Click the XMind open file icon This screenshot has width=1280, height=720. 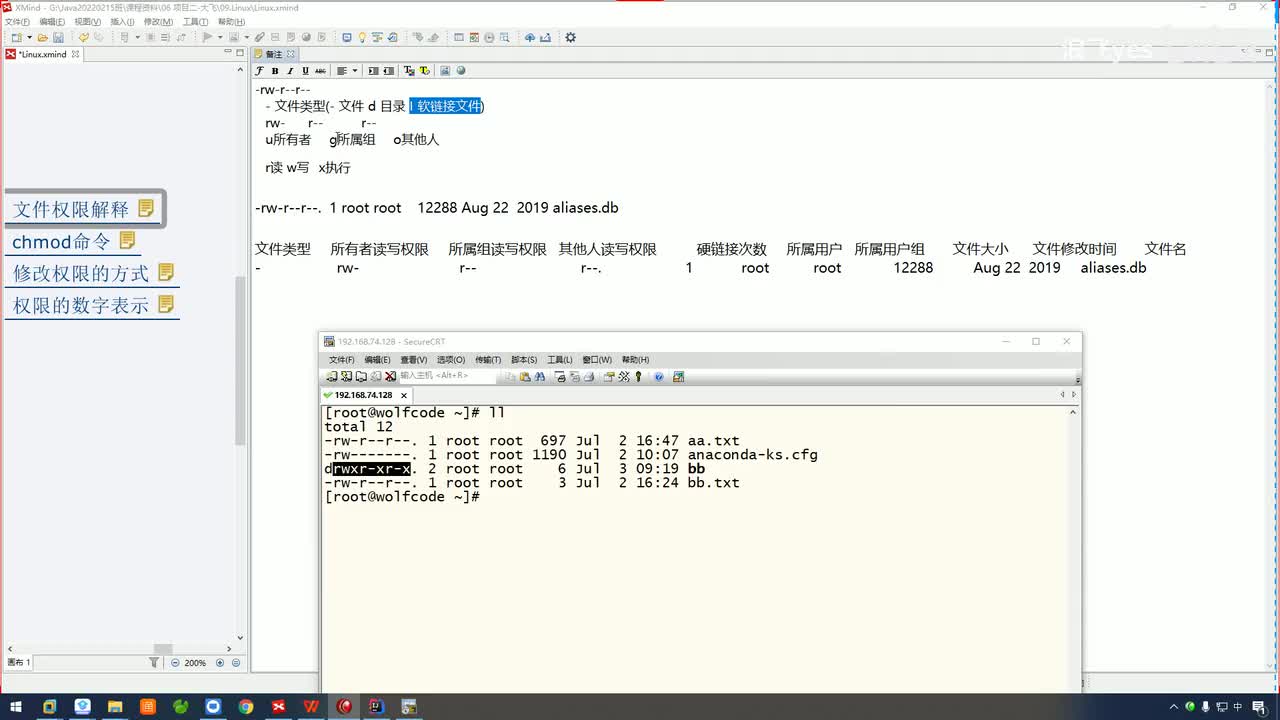pyautogui.click(x=42, y=38)
